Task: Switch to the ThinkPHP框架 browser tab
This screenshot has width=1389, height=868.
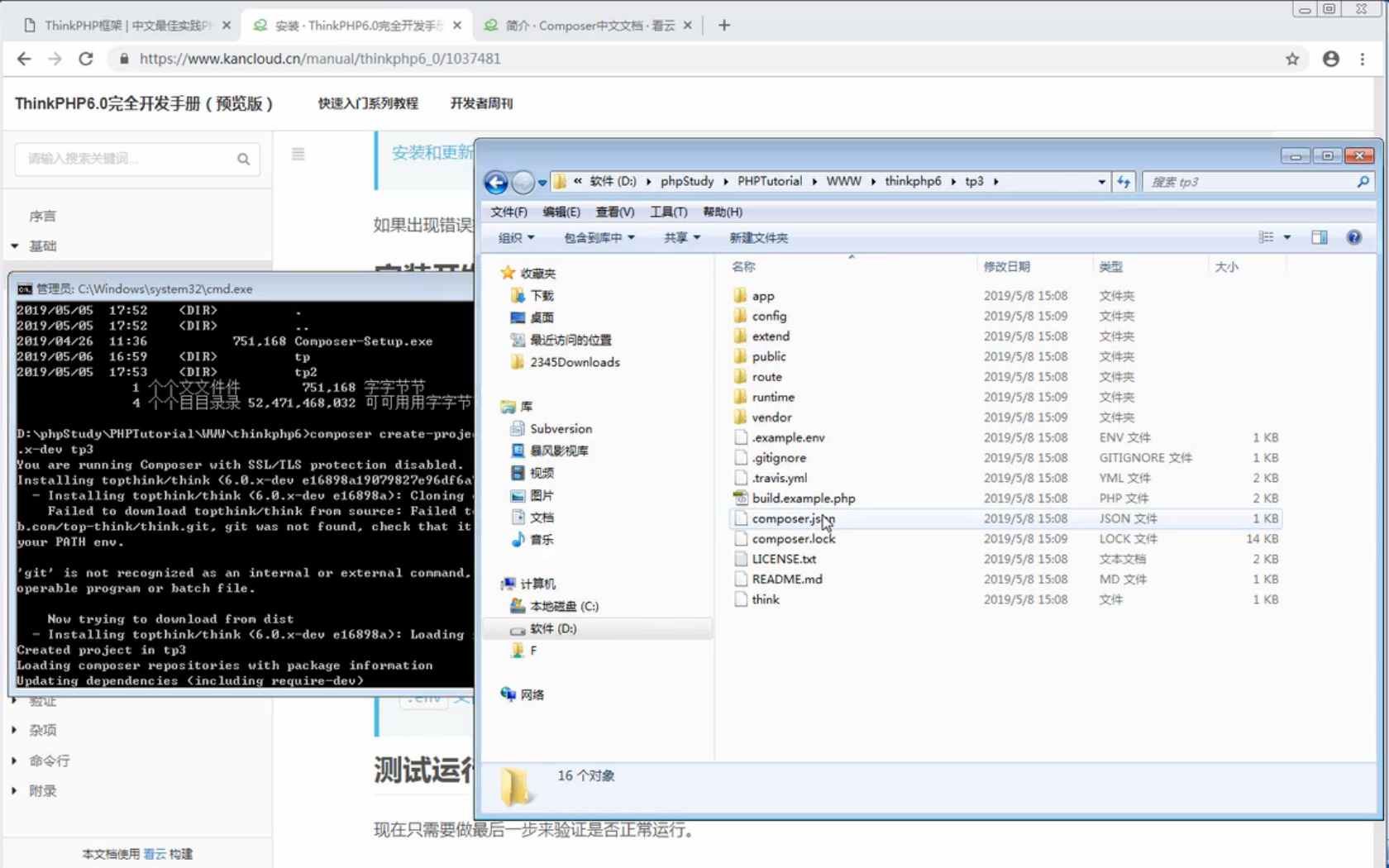Action: 127,26
